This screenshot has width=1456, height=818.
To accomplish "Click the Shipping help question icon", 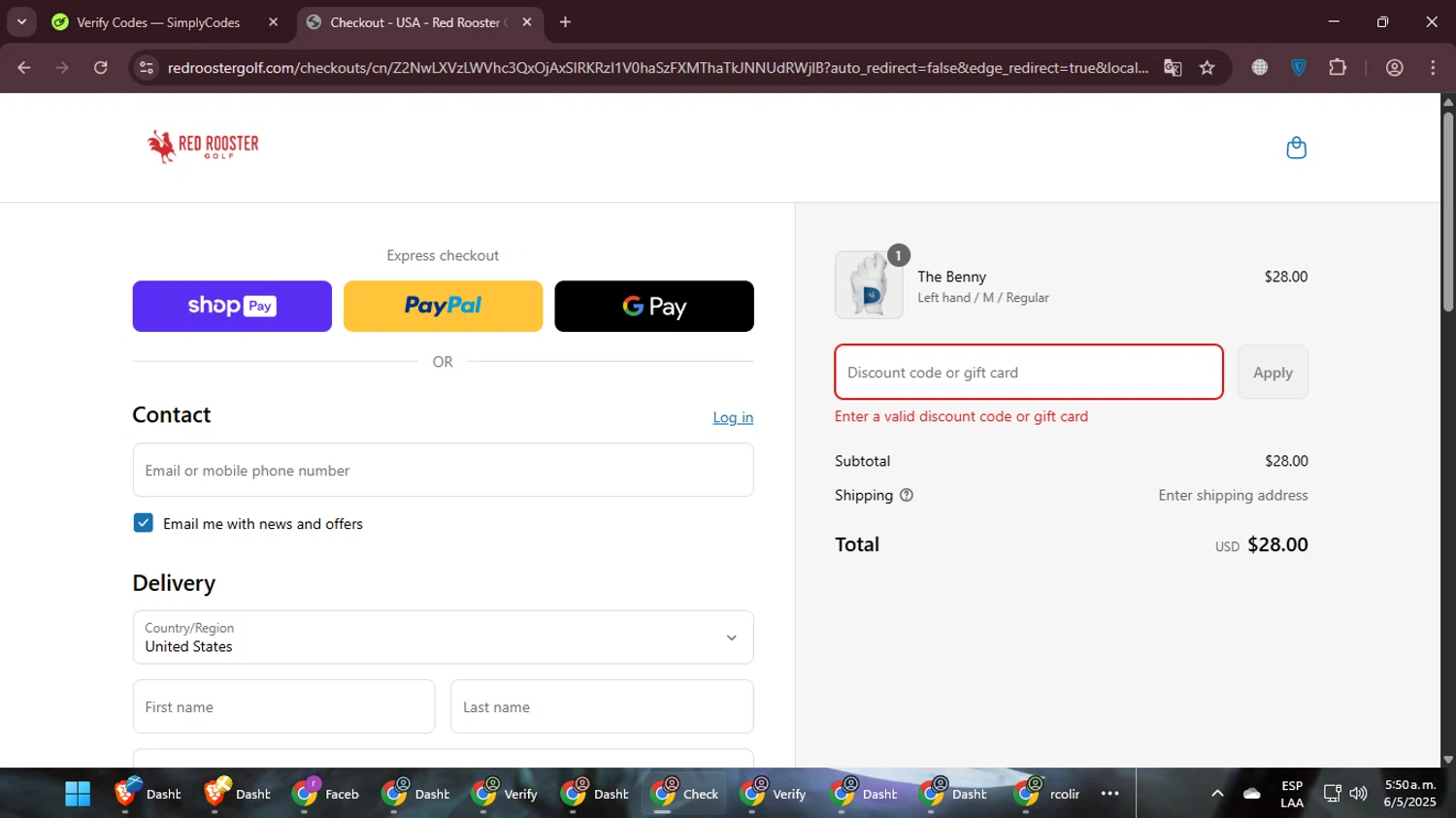I will (907, 495).
